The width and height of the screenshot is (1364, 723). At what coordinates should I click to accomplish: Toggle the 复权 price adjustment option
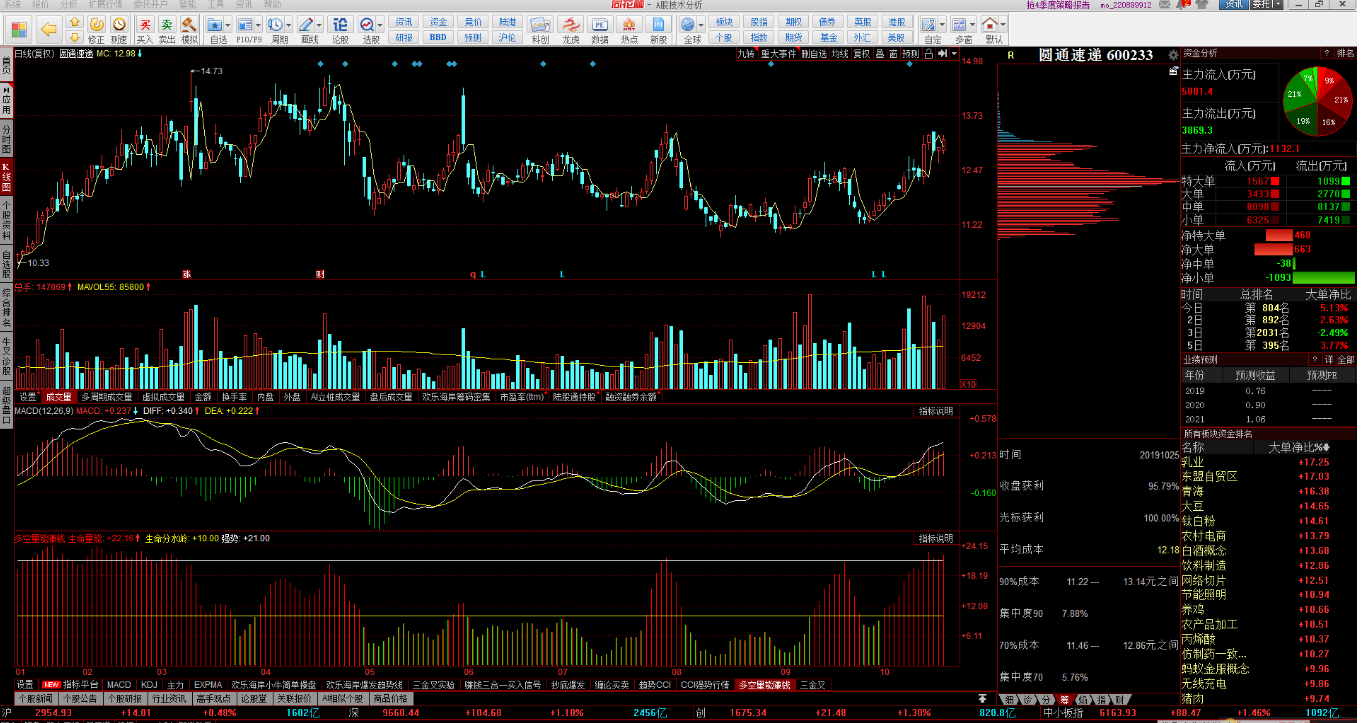(861, 54)
